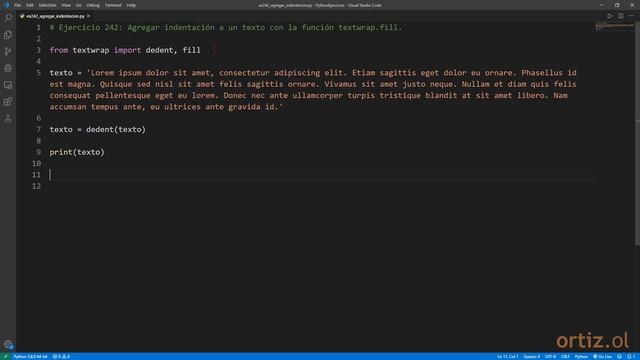
Task: Click the VS Code logo in the title bar
Action: pos(6,5)
